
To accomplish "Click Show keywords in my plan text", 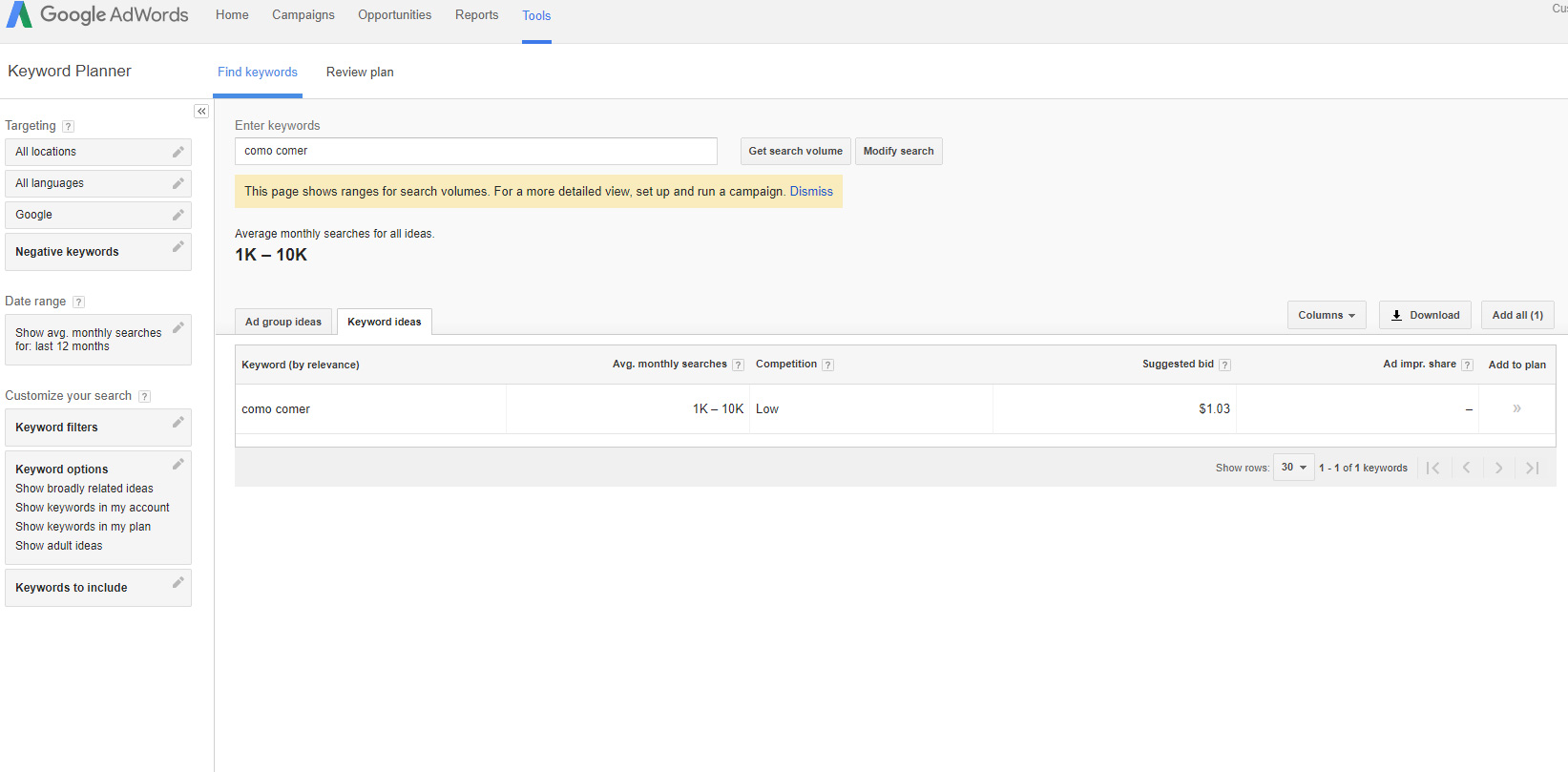I will [83, 527].
